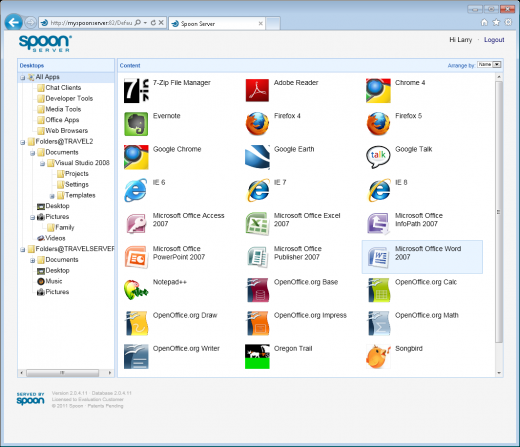Select the Videos tree item
Image resolution: width=520 pixels, height=447 pixels.
click(51, 238)
